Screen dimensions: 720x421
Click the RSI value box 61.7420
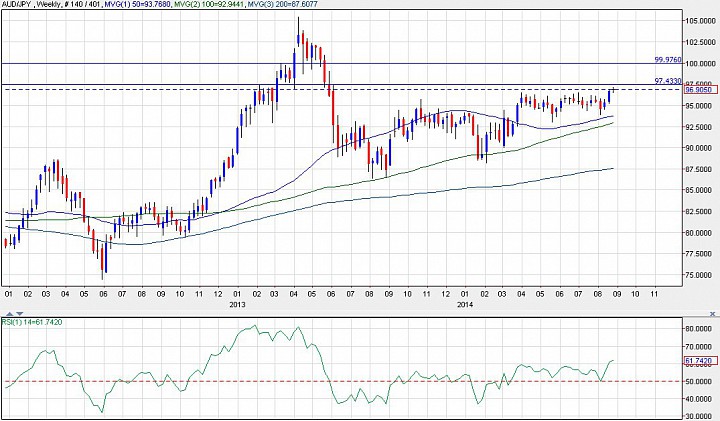tap(701, 361)
